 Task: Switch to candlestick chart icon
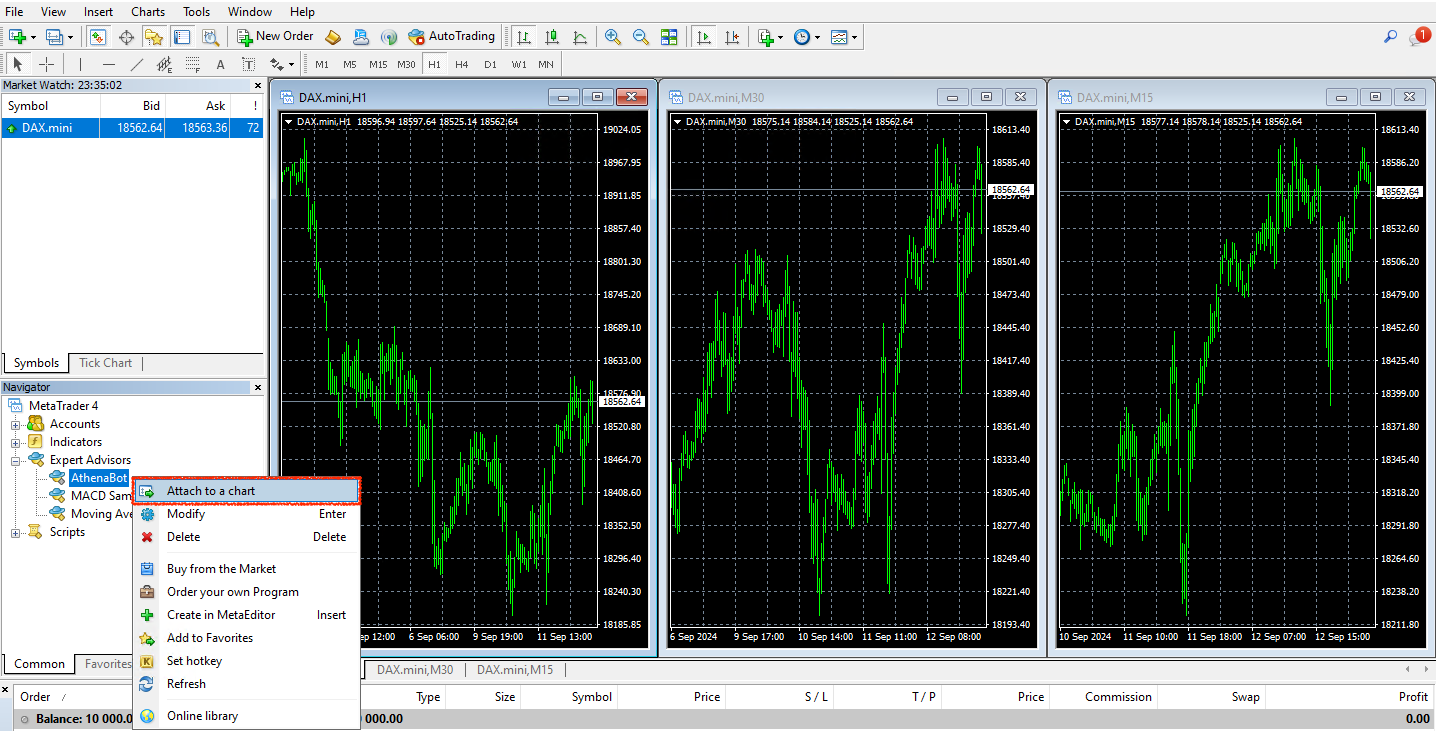(551, 37)
